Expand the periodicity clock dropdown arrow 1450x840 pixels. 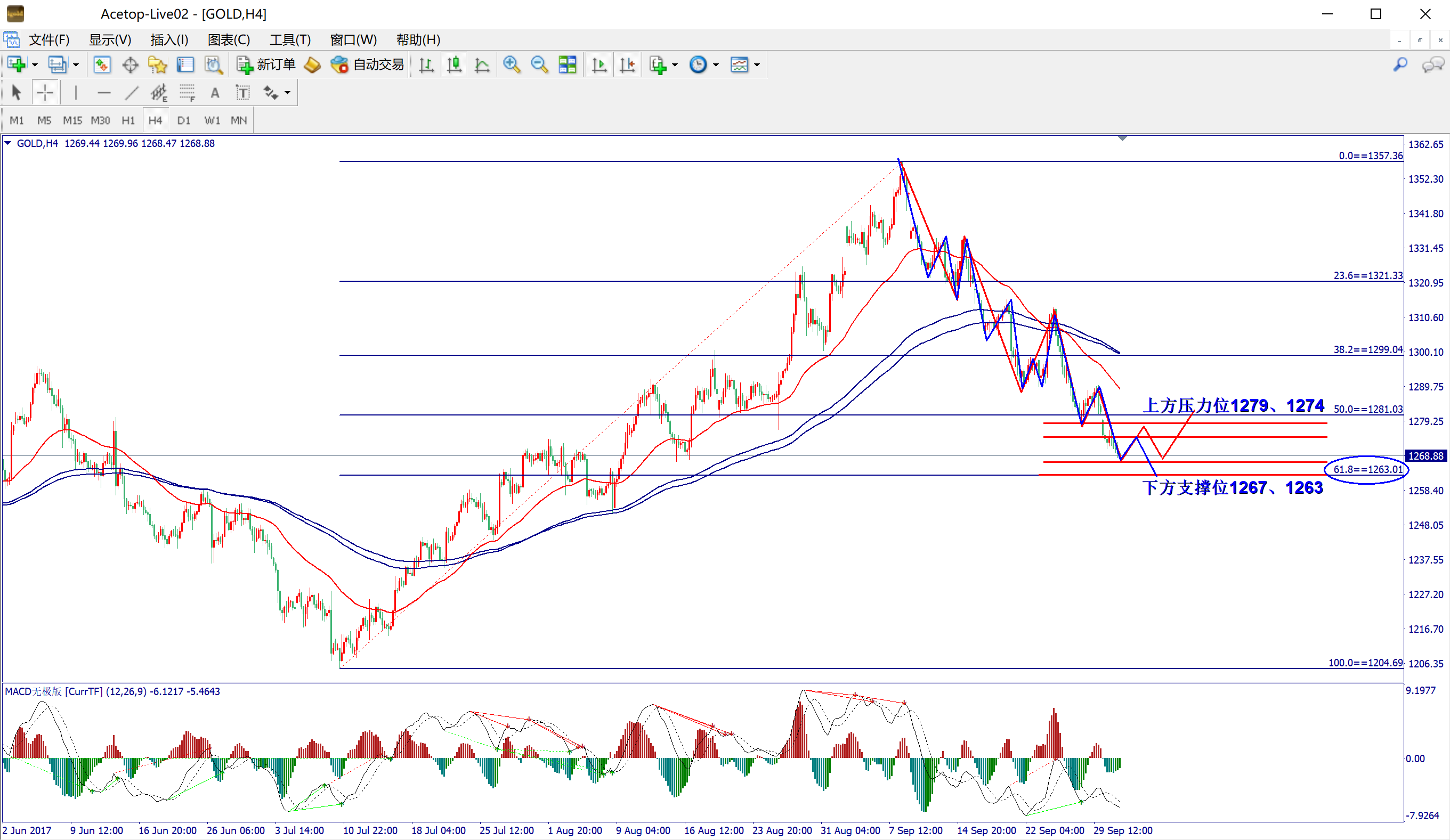pyautogui.click(x=716, y=65)
